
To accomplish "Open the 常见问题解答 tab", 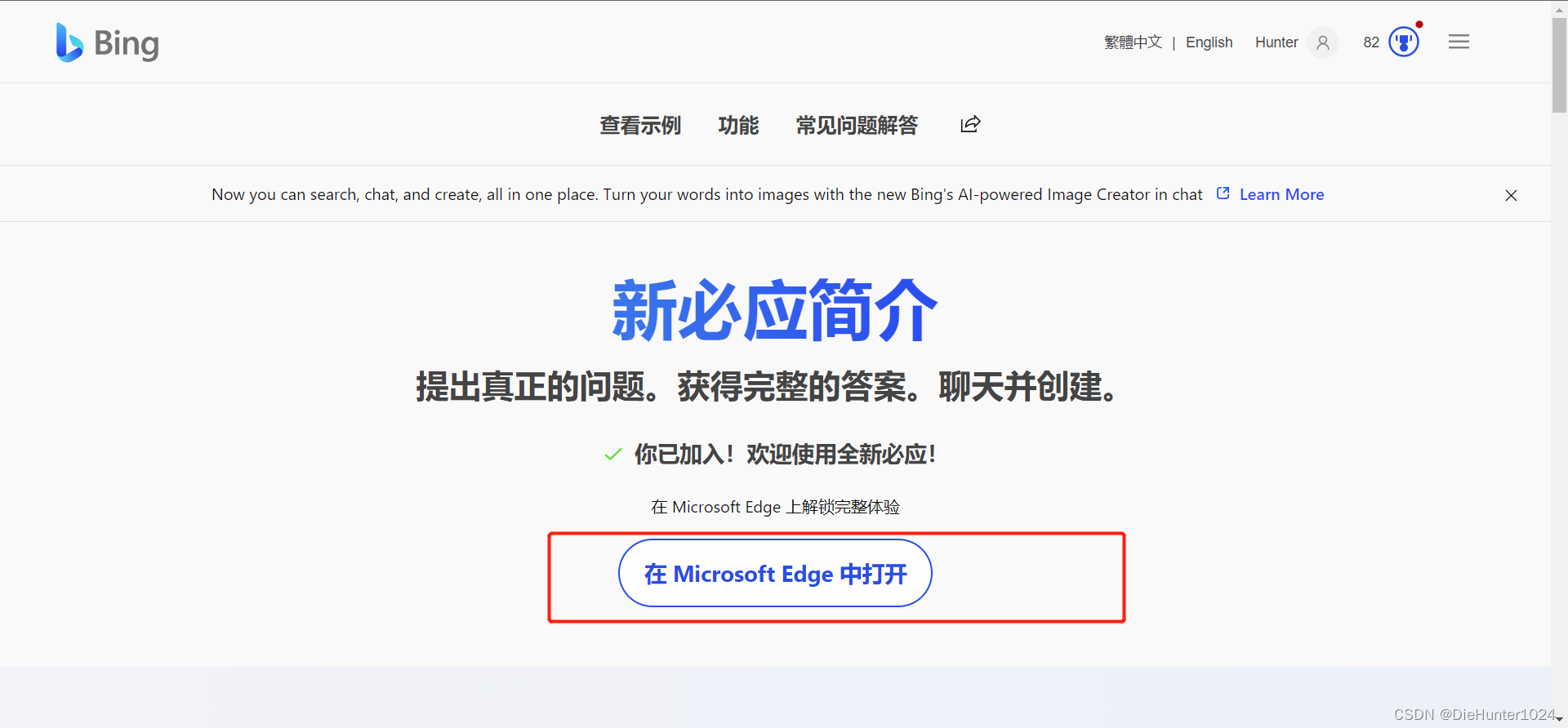I will [857, 125].
